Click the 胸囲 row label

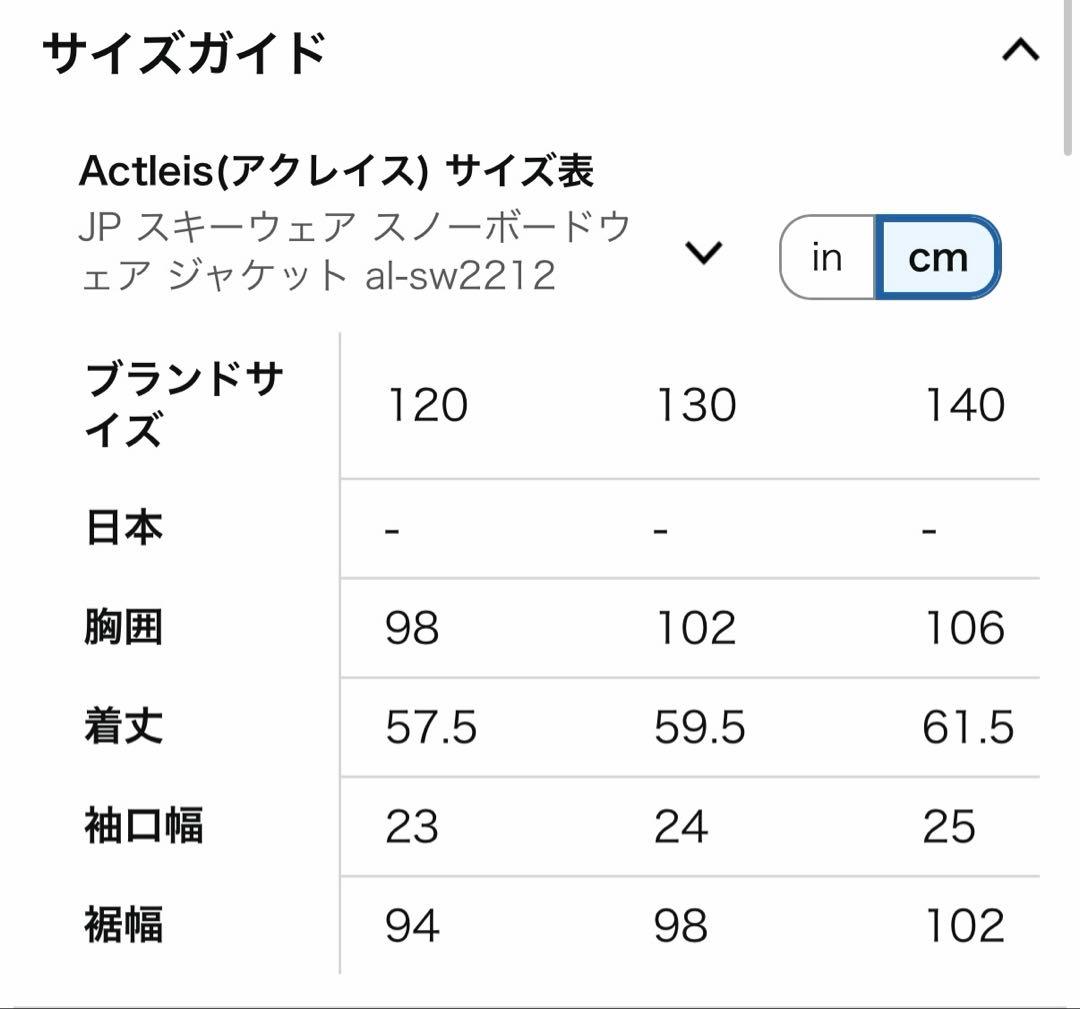tap(120, 628)
